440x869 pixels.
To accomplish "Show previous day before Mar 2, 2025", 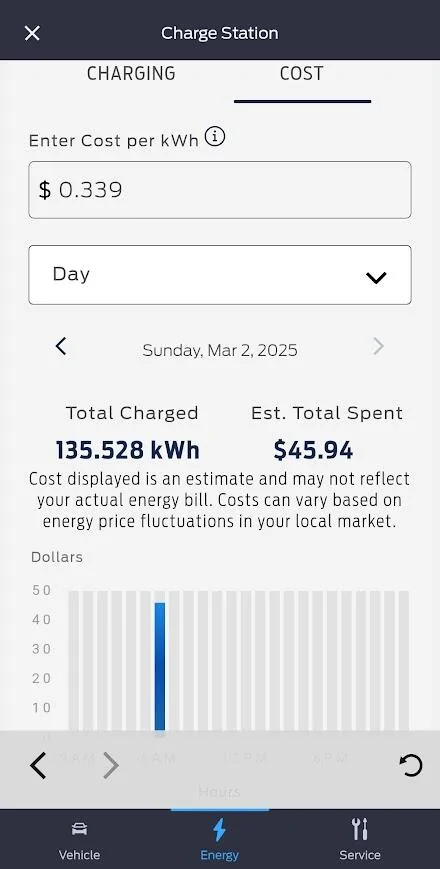I will 61,346.
